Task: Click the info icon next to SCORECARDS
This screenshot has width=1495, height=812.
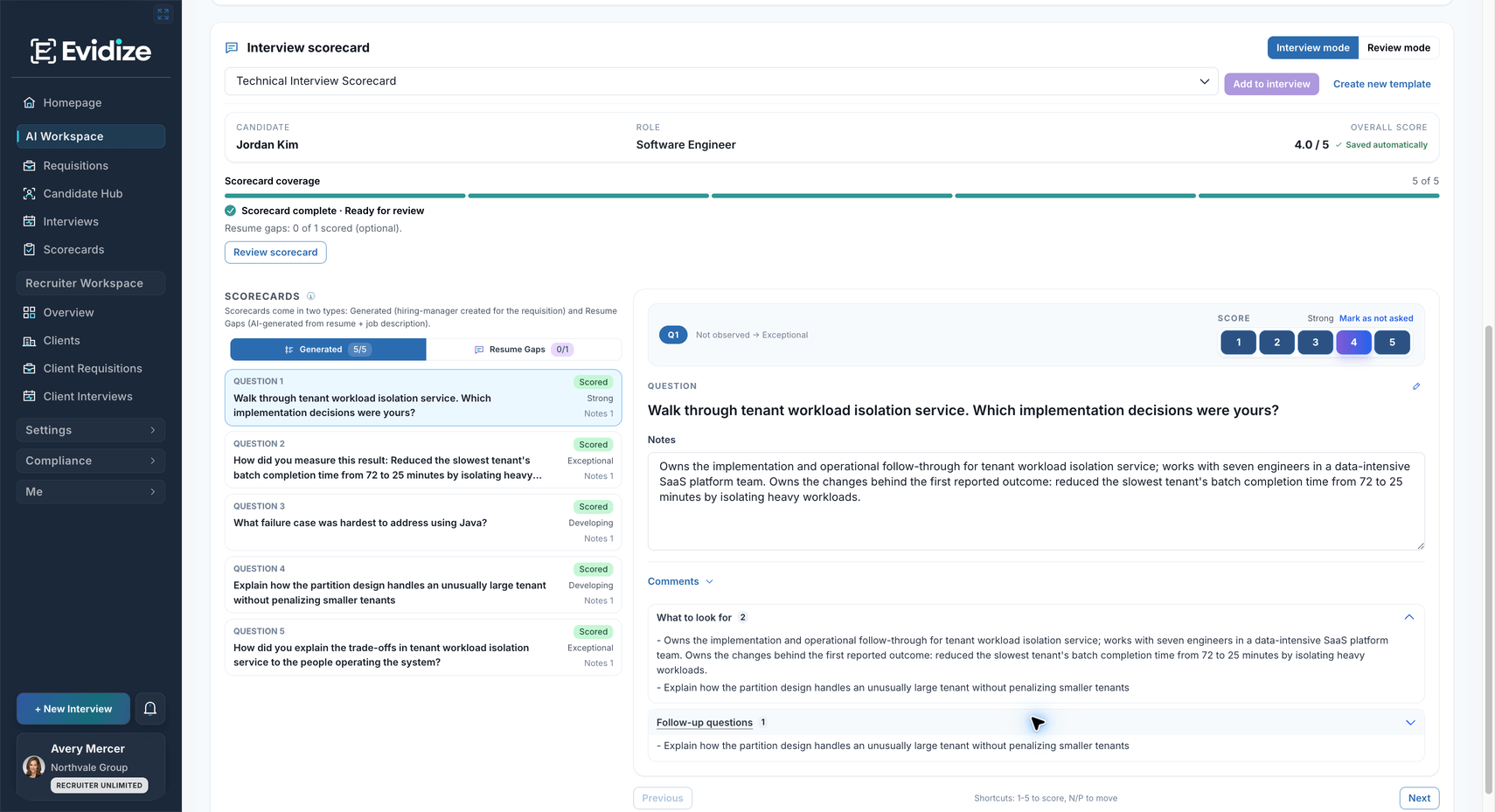Action: coord(310,296)
